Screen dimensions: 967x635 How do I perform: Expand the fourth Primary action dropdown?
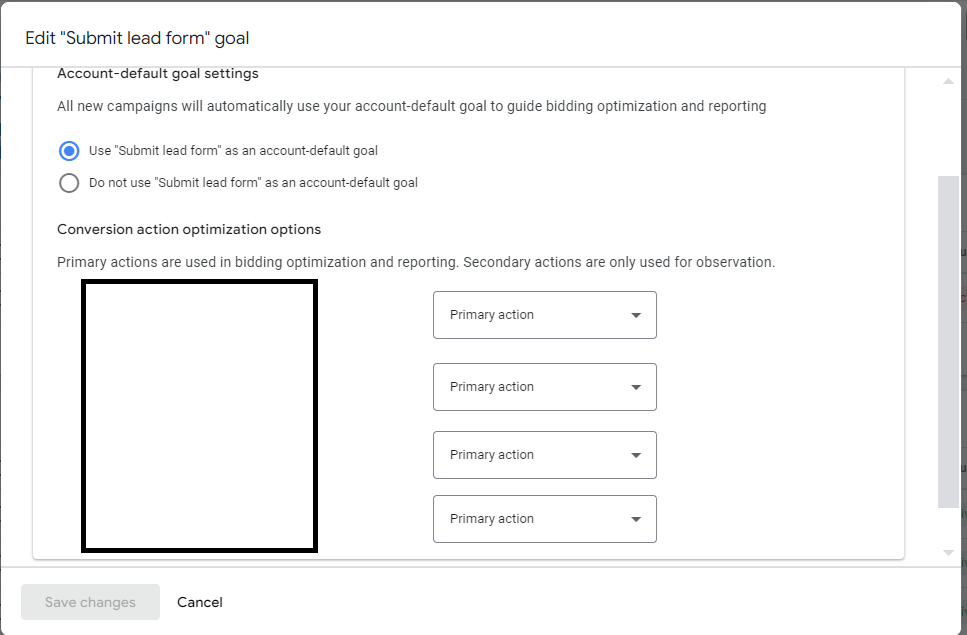click(544, 519)
